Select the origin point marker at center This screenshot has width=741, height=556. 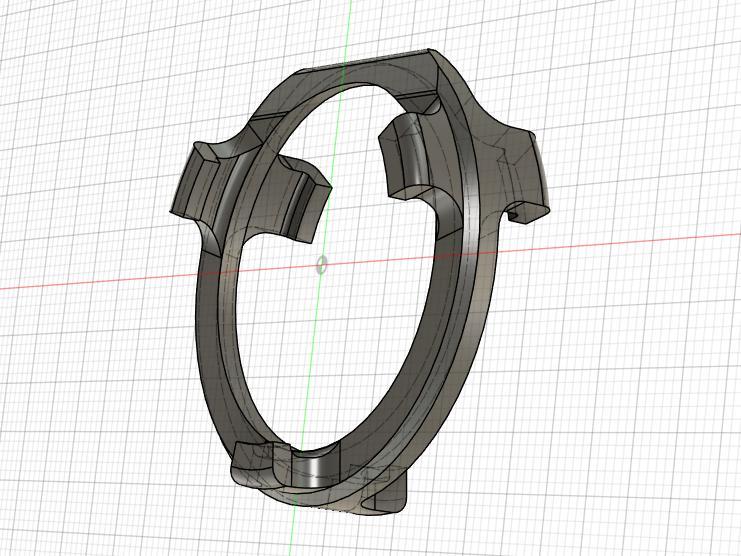[322, 265]
